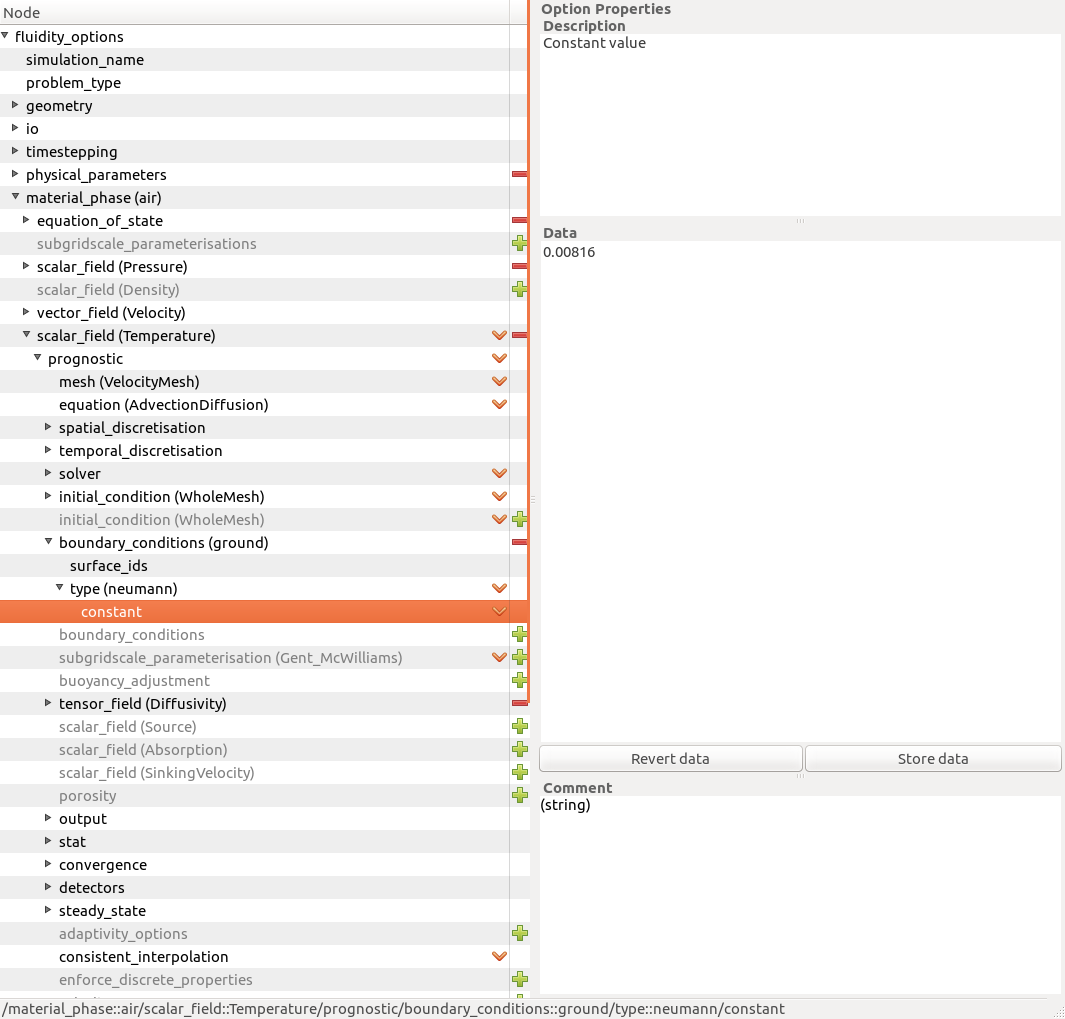Expand the temporal_discretisation node
This screenshot has height=1019, width=1065.
[x=48, y=450]
